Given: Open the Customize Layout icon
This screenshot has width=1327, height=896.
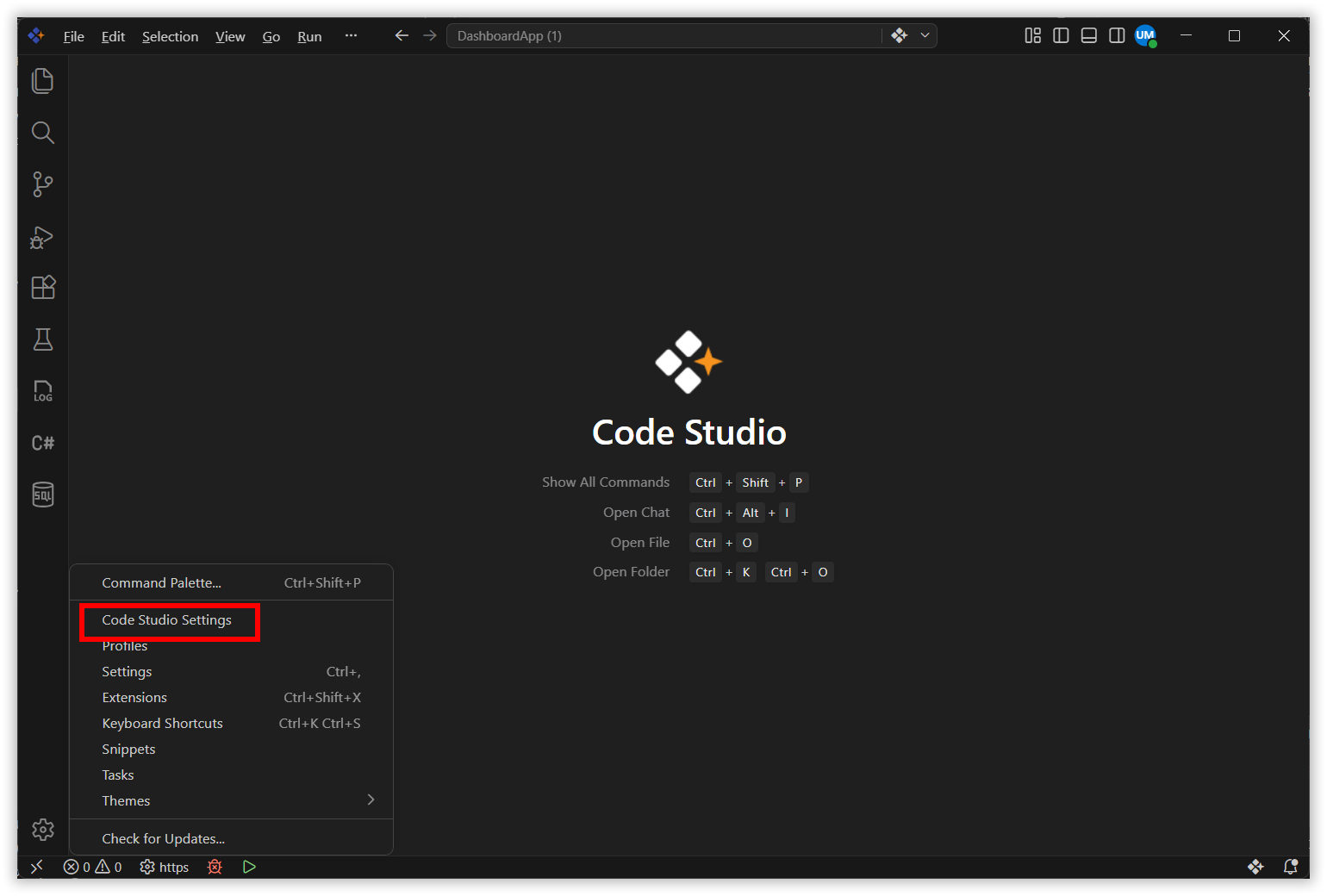Looking at the screenshot, I should [1032, 35].
